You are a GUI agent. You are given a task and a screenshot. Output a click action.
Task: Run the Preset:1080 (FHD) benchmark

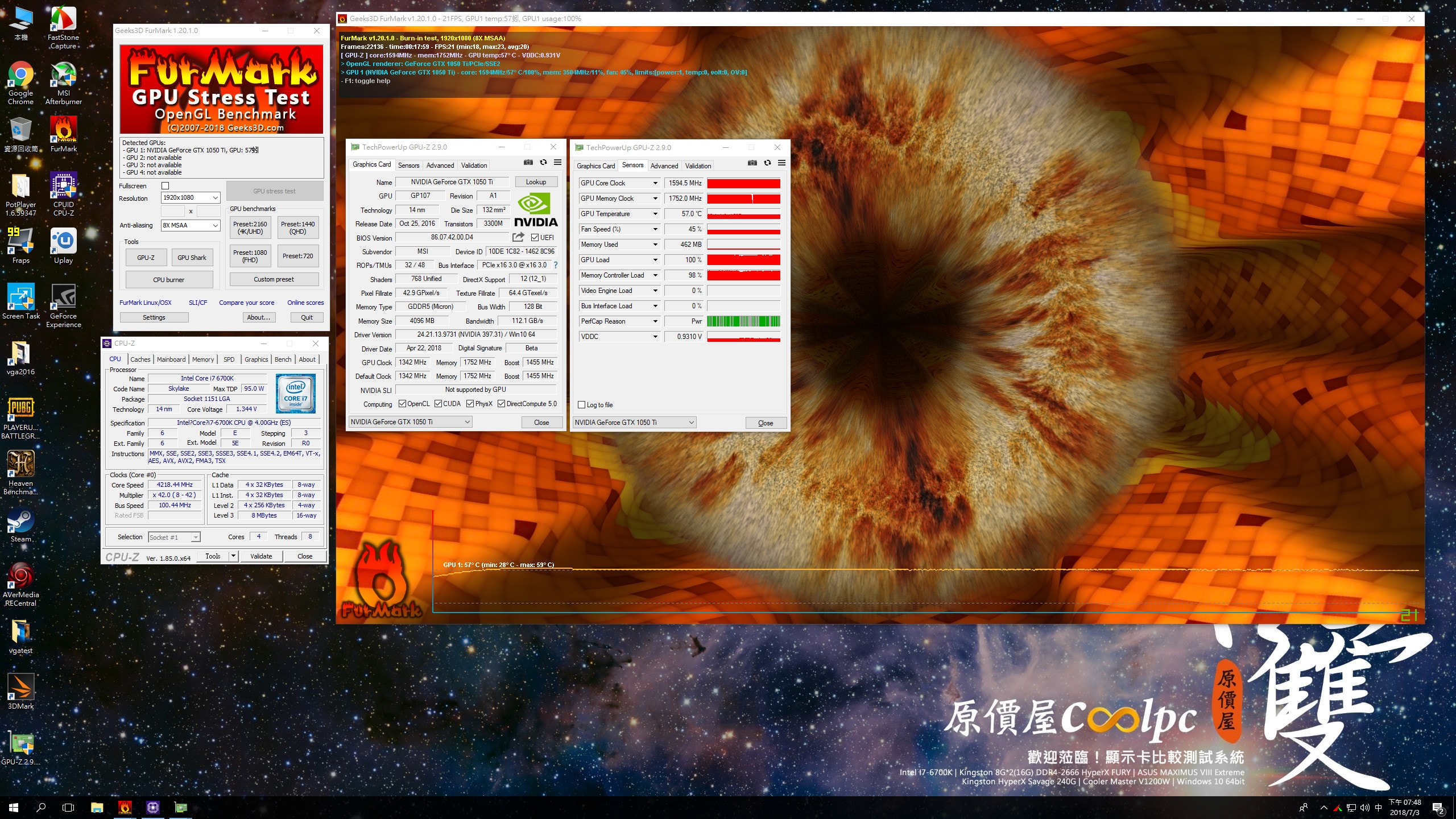click(x=250, y=256)
